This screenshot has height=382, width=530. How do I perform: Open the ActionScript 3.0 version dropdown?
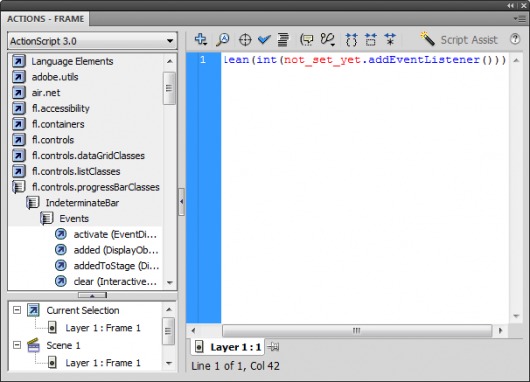[x=92, y=41]
